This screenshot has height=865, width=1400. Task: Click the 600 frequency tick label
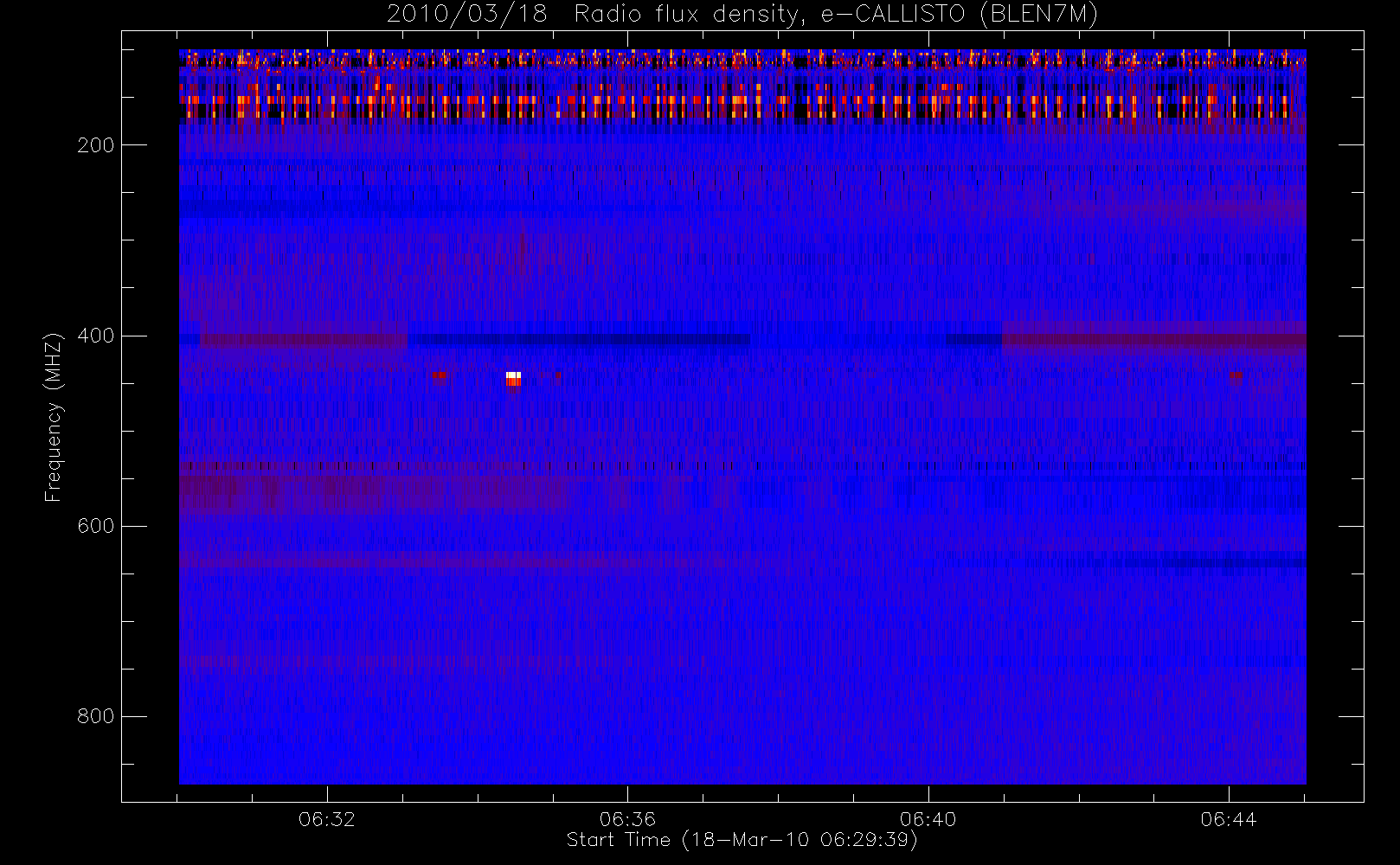(x=95, y=526)
